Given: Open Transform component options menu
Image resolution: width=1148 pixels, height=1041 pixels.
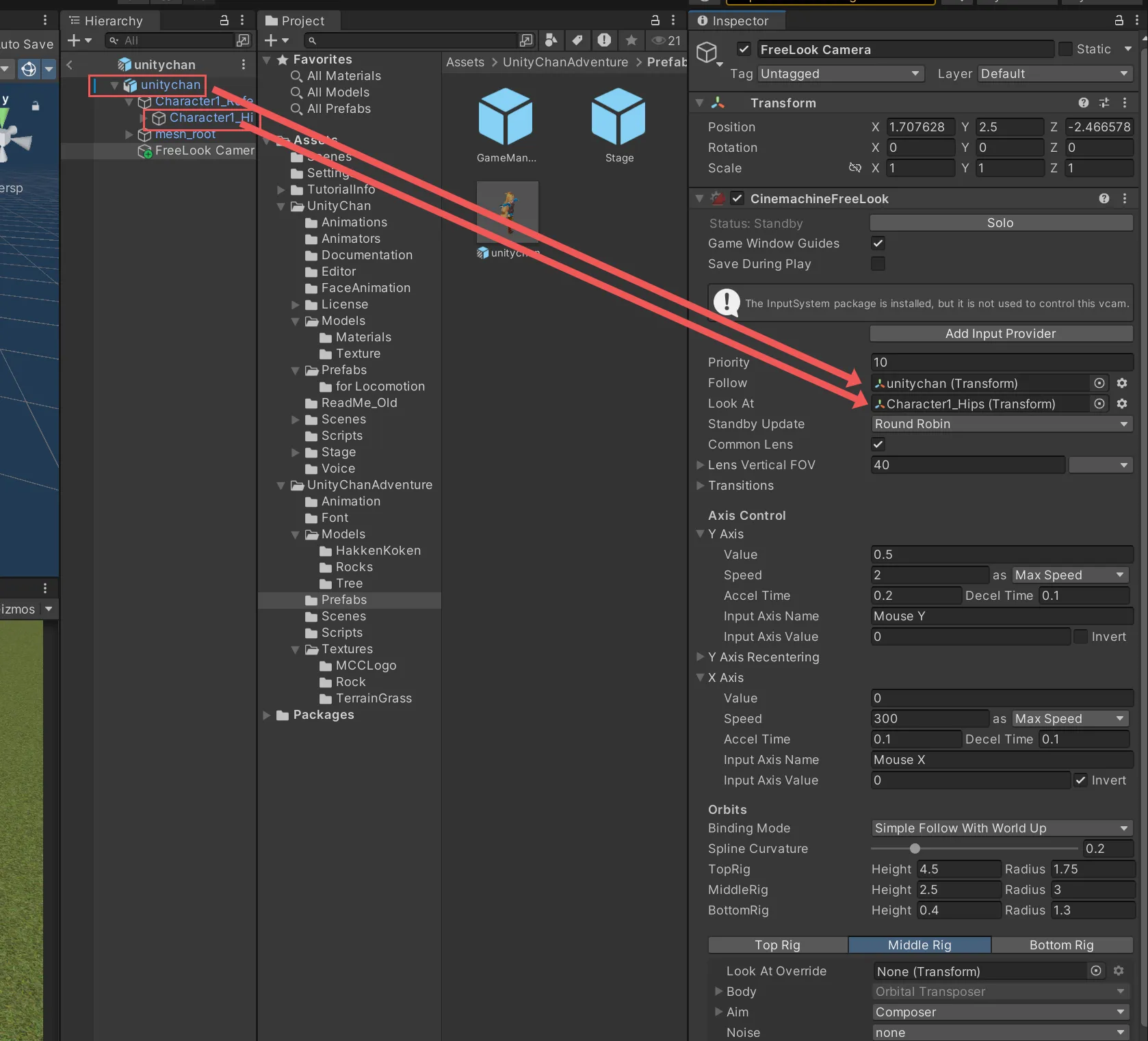Looking at the screenshot, I should click(x=1125, y=103).
